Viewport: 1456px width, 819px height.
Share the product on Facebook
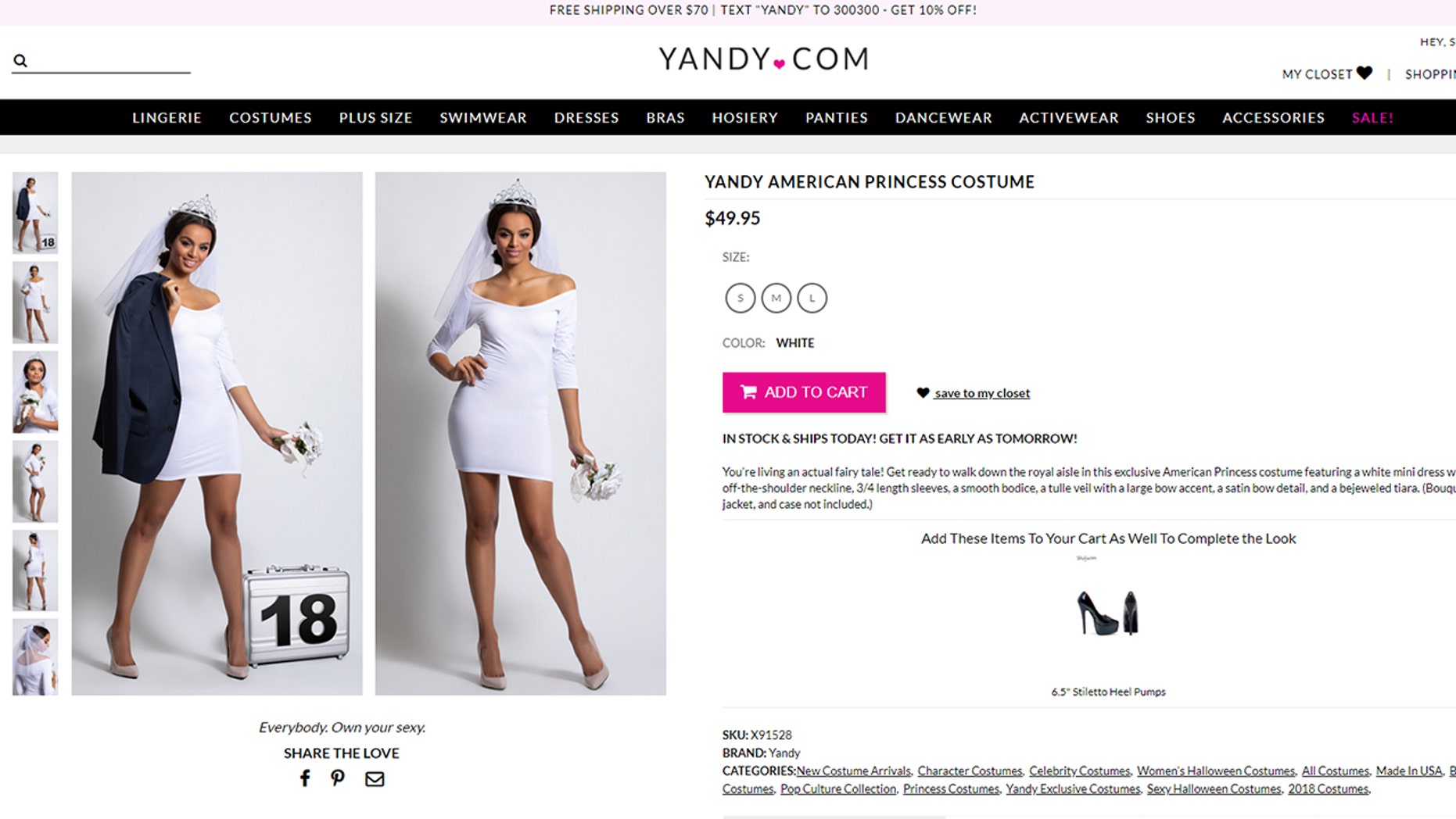pos(305,778)
